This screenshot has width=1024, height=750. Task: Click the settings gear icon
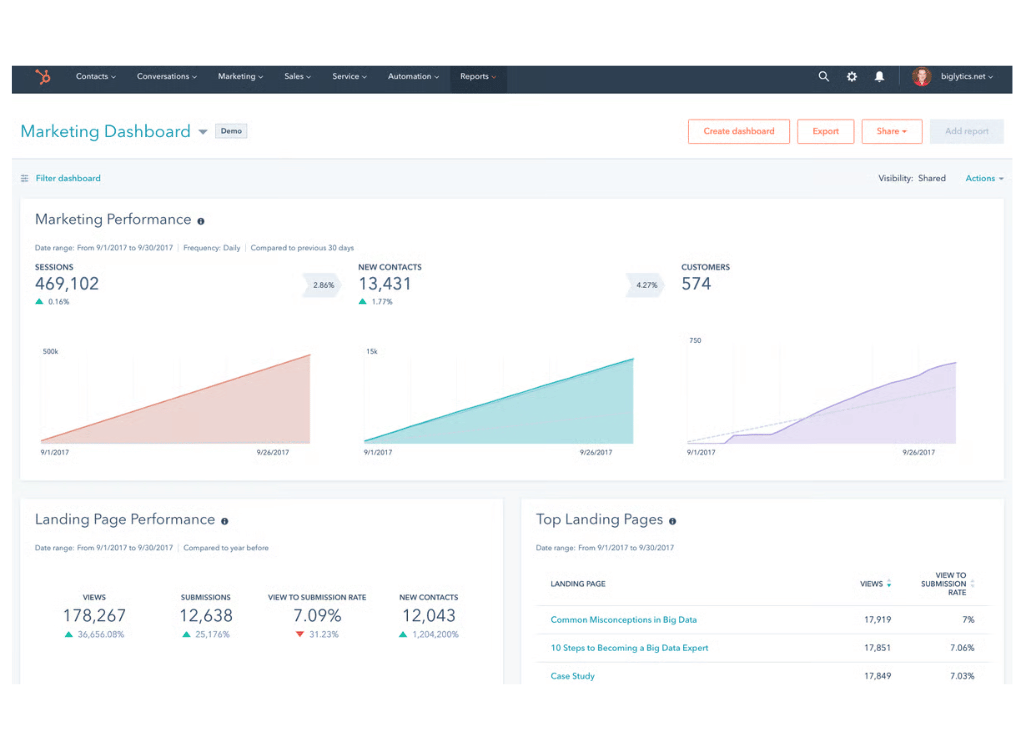click(x=851, y=76)
